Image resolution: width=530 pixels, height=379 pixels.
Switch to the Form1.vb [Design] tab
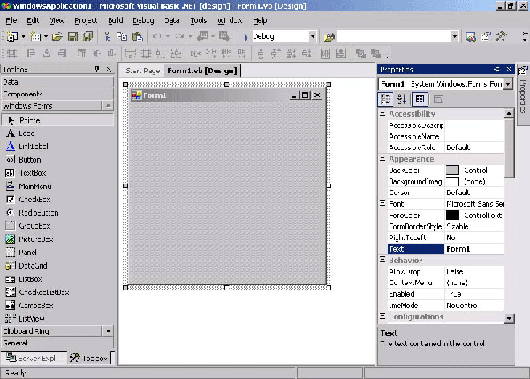pyautogui.click(x=202, y=71)
